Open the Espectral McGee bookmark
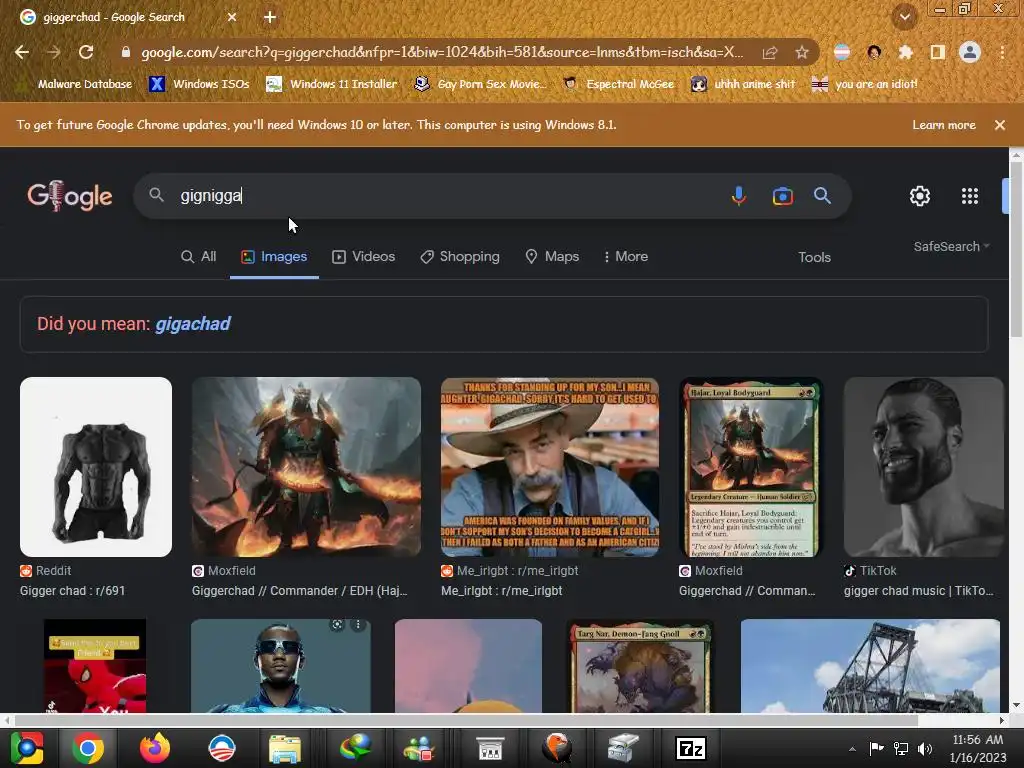Screen dimensions: 1024x768 (618, 84)
